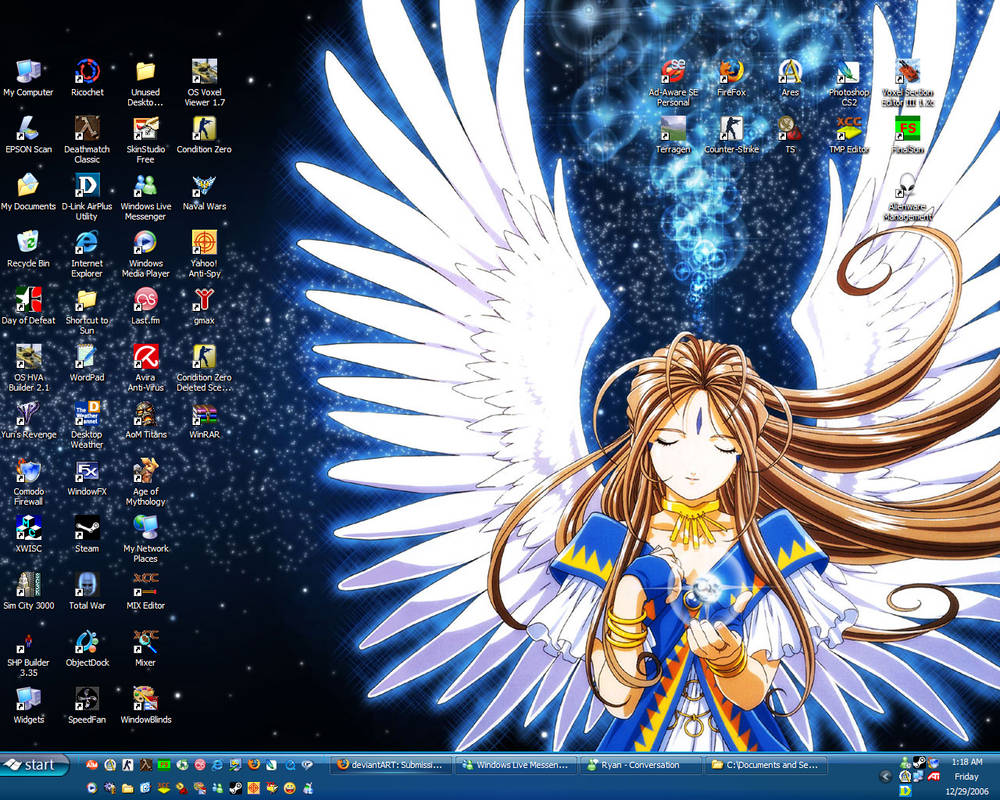The image size is (1000, 800).
Task: Switch to deviantART: Submission taskbar button
Action: (x=392, y=765)
